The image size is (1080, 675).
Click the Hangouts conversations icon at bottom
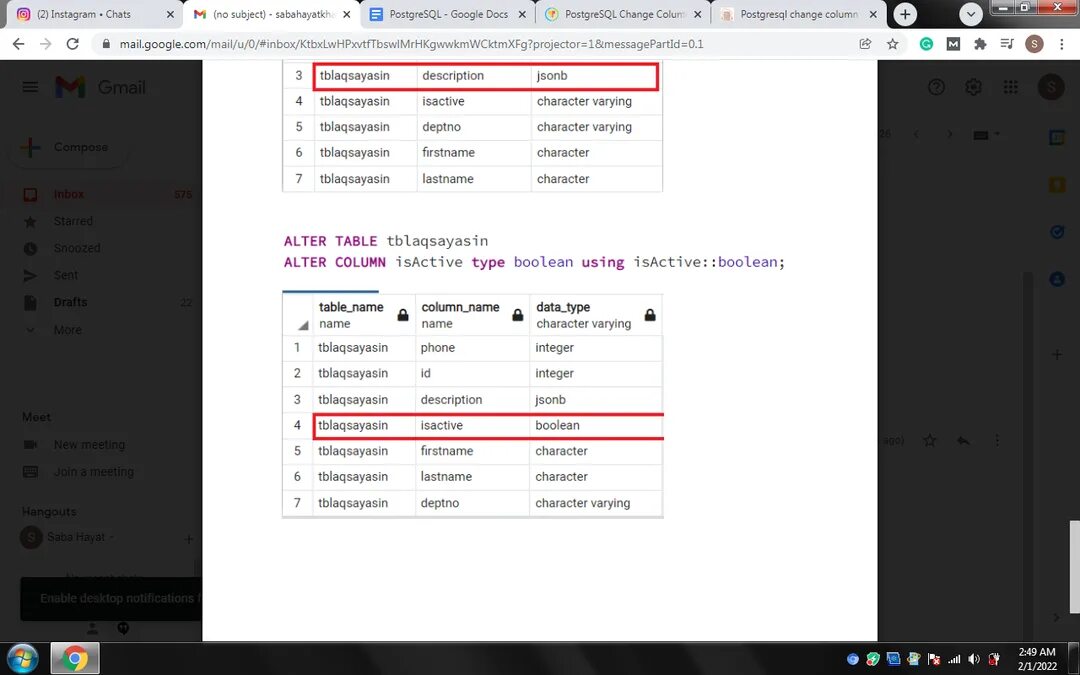pyautogui.click(x=123, y=628)
